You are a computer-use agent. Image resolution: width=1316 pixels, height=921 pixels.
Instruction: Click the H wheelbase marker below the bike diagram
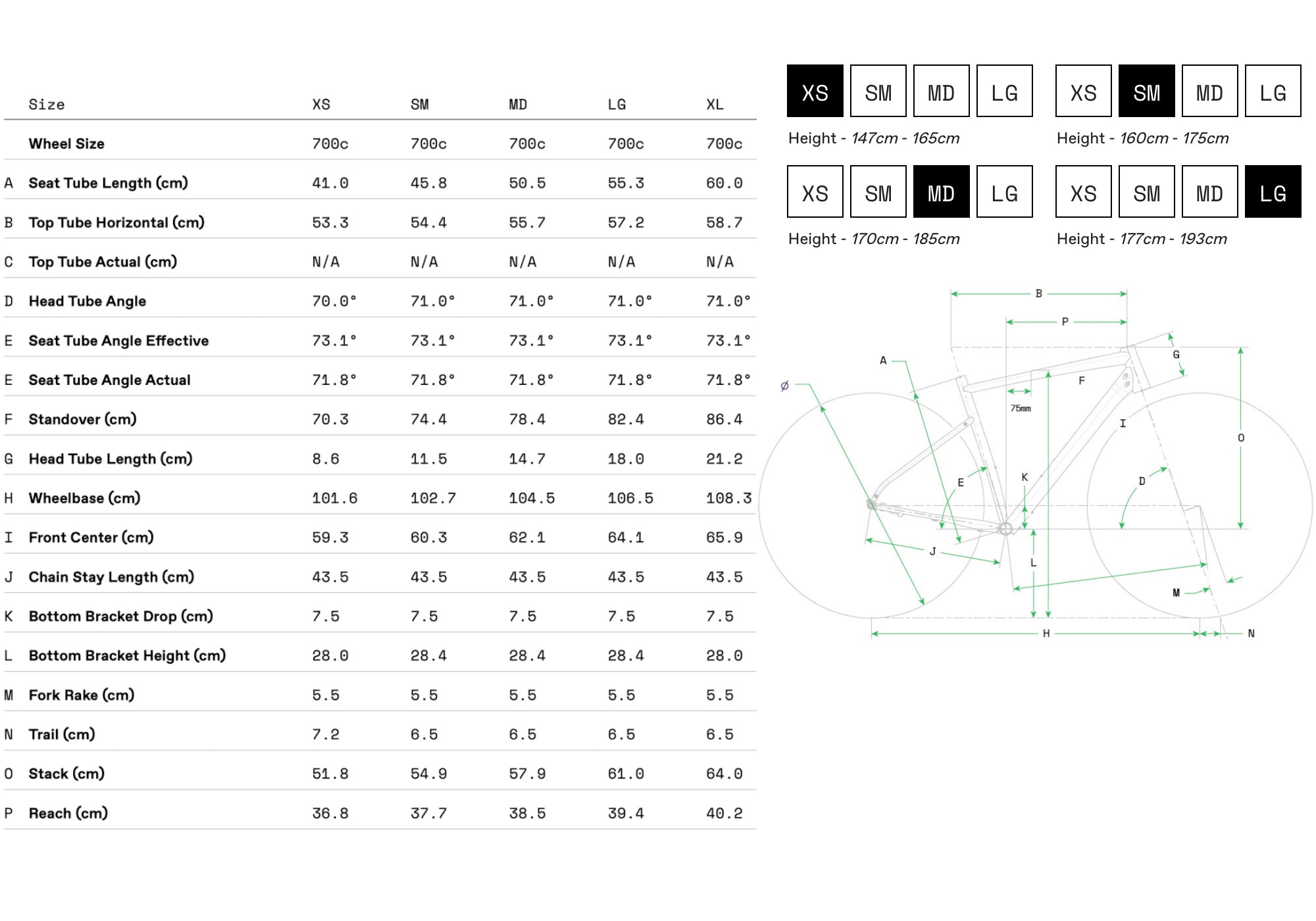tap(1046, 634)
